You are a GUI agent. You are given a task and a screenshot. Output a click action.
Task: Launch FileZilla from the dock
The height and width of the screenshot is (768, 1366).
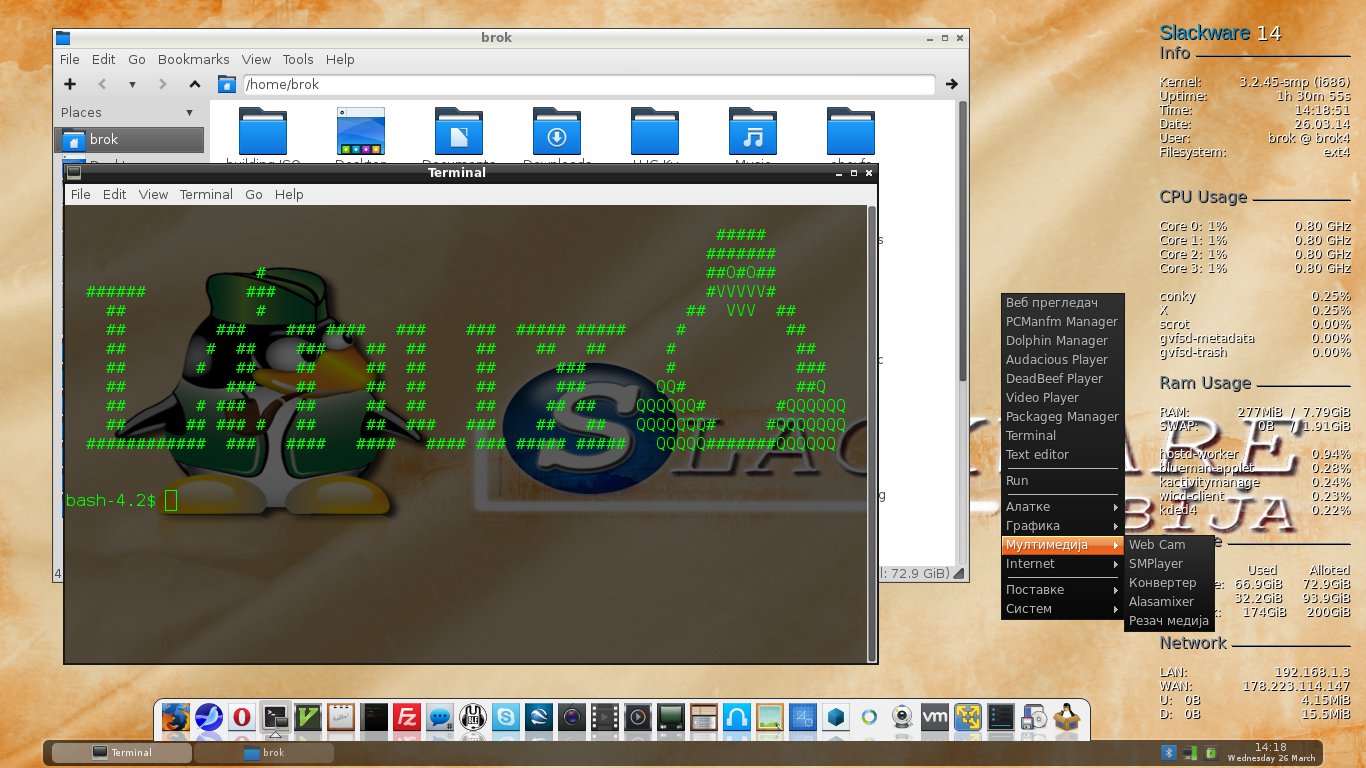(x=406, y=717)
